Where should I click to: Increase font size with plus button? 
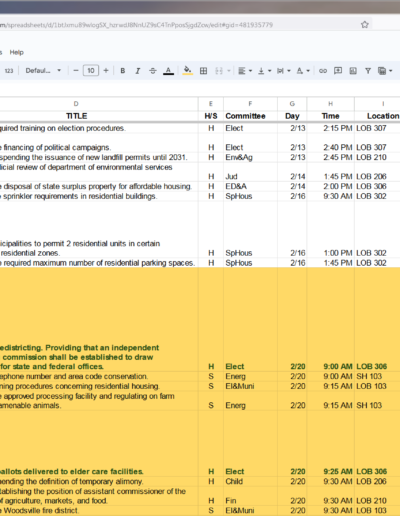tap(106, 71)
